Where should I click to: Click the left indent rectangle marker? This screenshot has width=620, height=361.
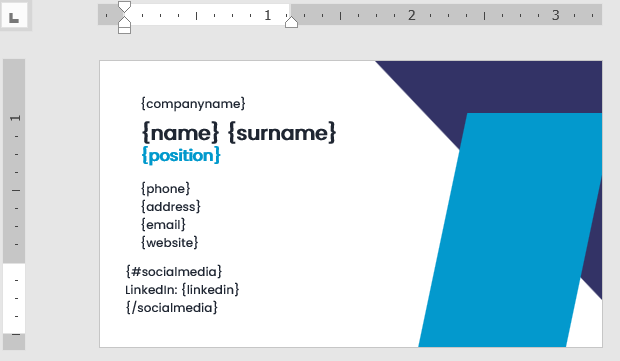[x=125, y=31]
